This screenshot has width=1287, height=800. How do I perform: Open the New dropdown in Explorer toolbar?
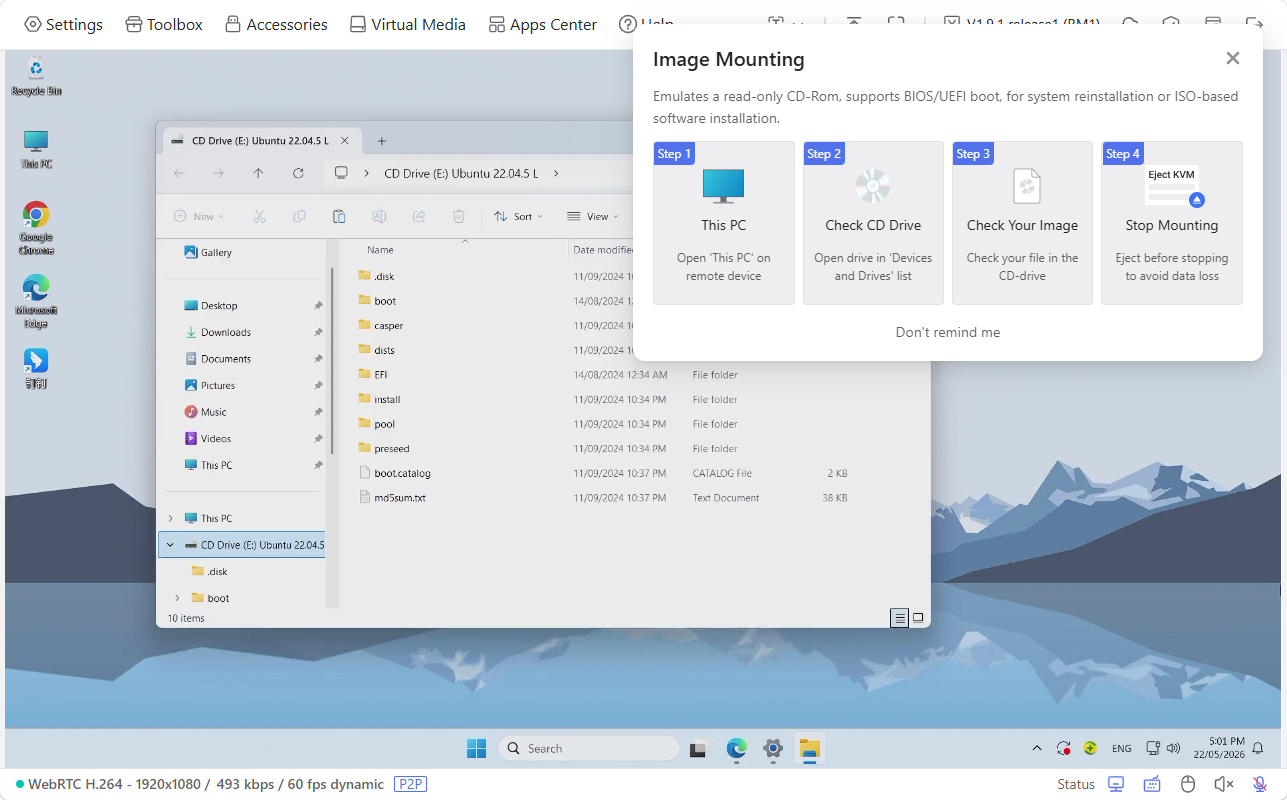(x=198, y=216)
